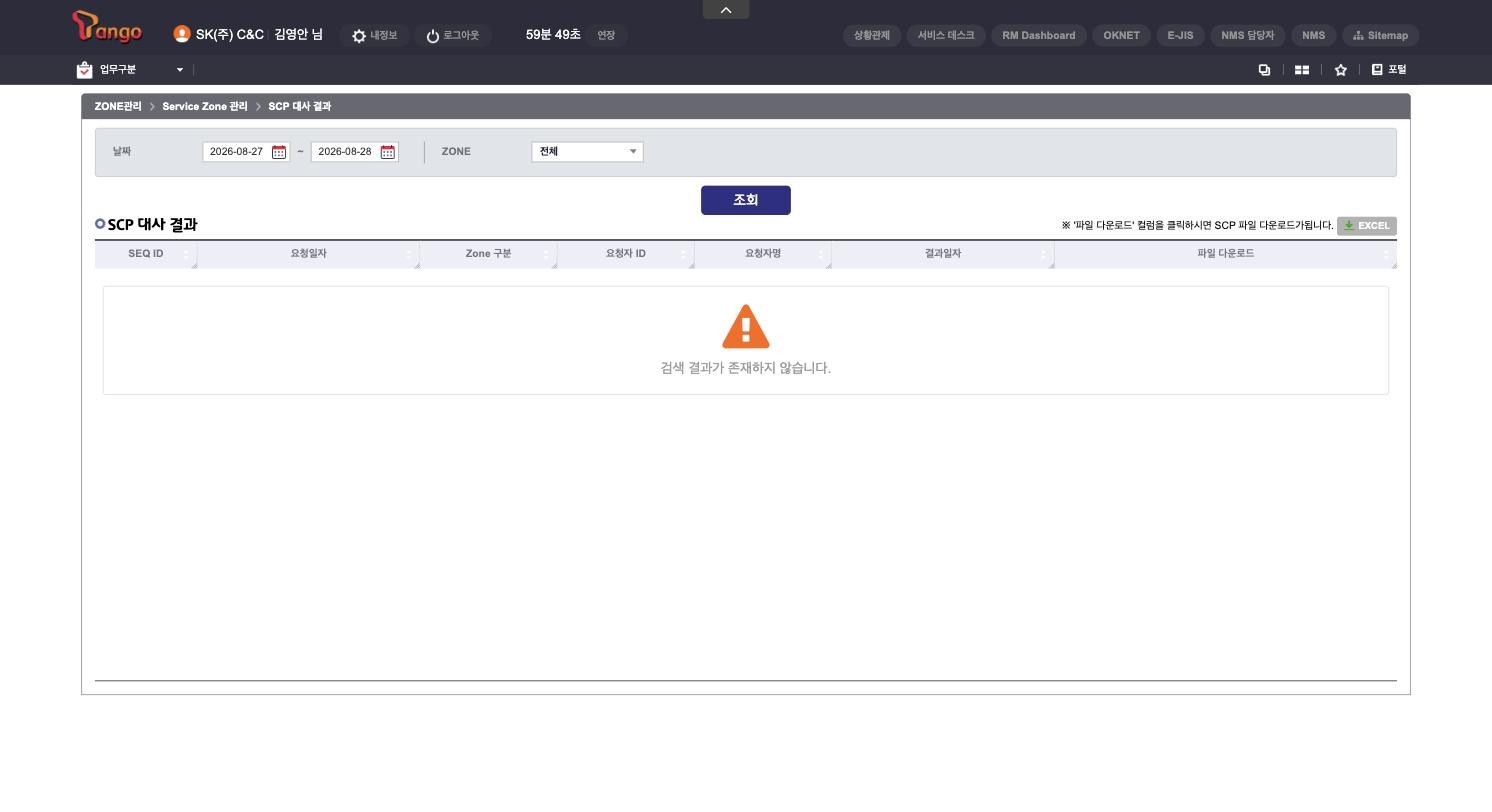The height and width of the screenshot is (812, 1492).
Task: Download results with the EXCEL button
Action: (1367, 226)
